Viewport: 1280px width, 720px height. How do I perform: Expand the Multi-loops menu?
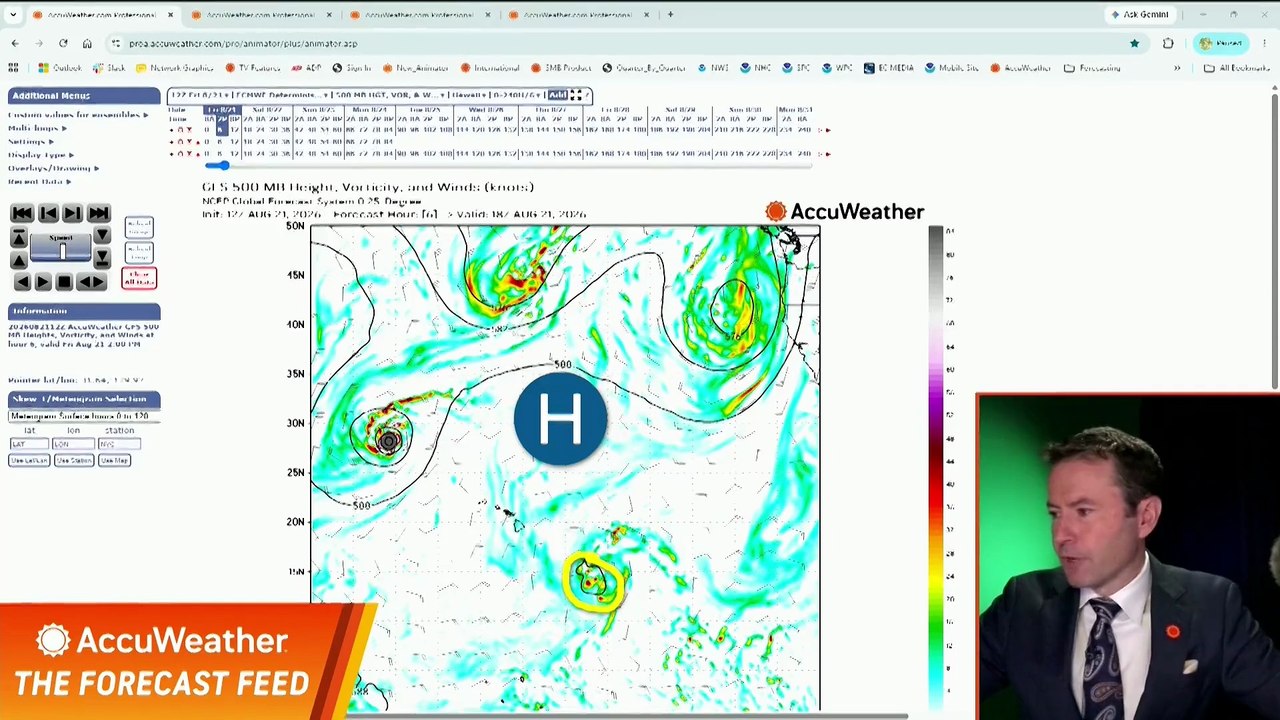(x=37, y=128)
